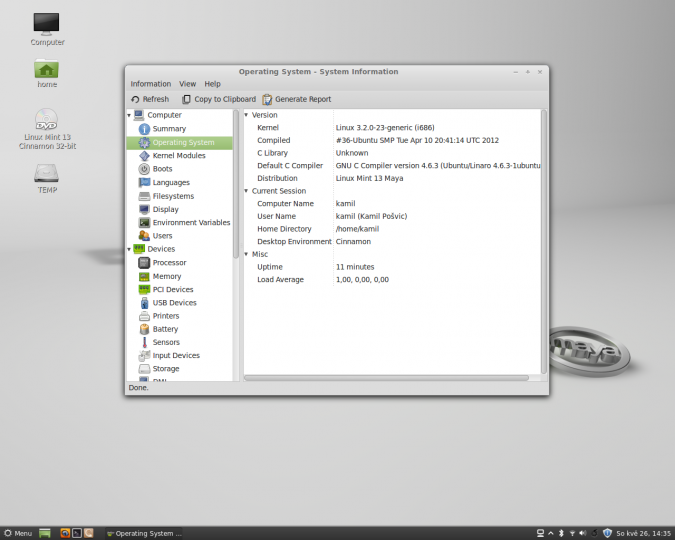Click Copy to Clipboard
675x540 pixels.
click(219, 99)
